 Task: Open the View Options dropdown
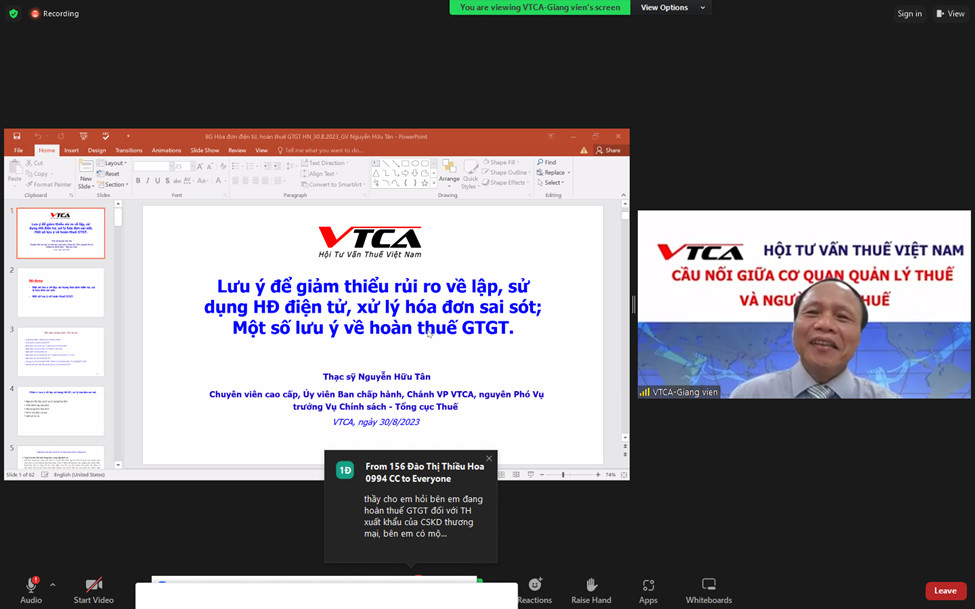tap(673, 7)
